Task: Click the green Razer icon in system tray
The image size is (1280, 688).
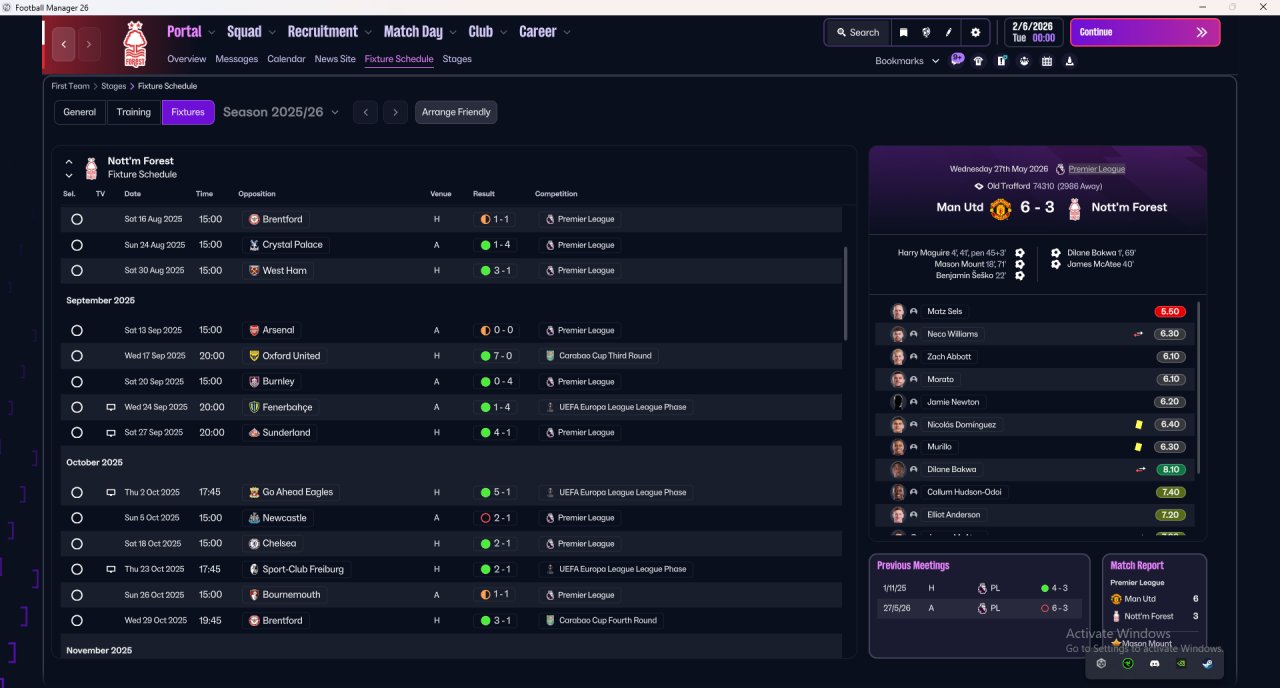Action: coord(1128,663)
